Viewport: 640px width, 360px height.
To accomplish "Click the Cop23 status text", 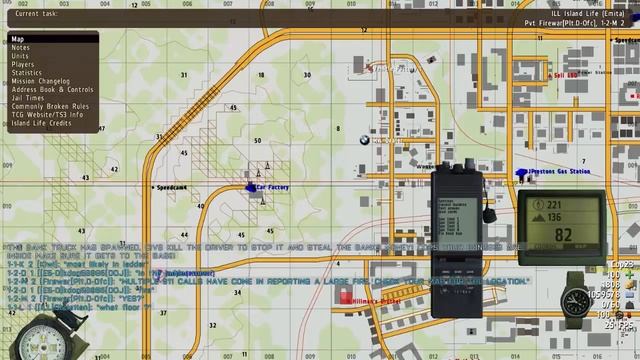I will coord(622,264).
